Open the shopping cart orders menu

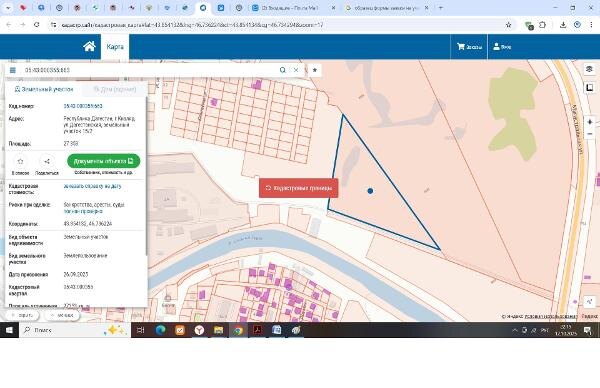pyautogui.click(x=469, y=47)
